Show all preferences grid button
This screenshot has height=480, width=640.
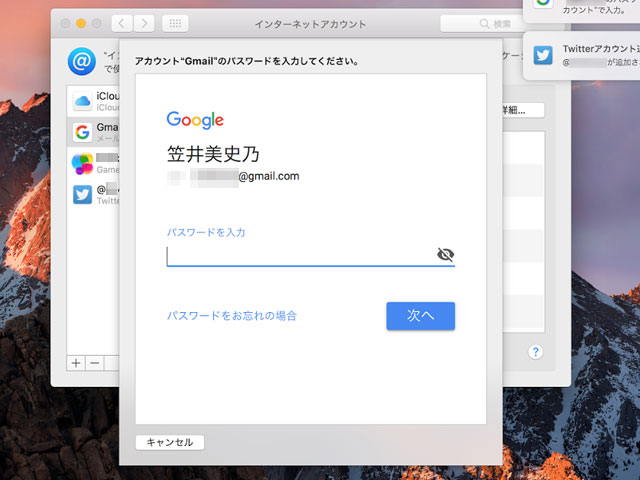tap(175, 24)
